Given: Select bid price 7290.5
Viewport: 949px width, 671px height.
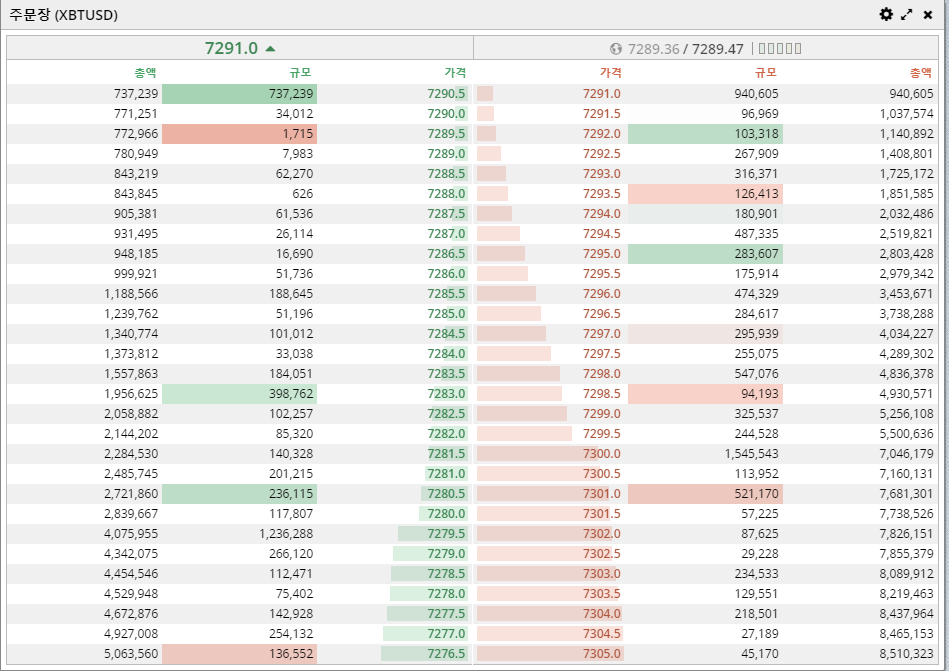Looking at the screenshot, I should (446, 94).
